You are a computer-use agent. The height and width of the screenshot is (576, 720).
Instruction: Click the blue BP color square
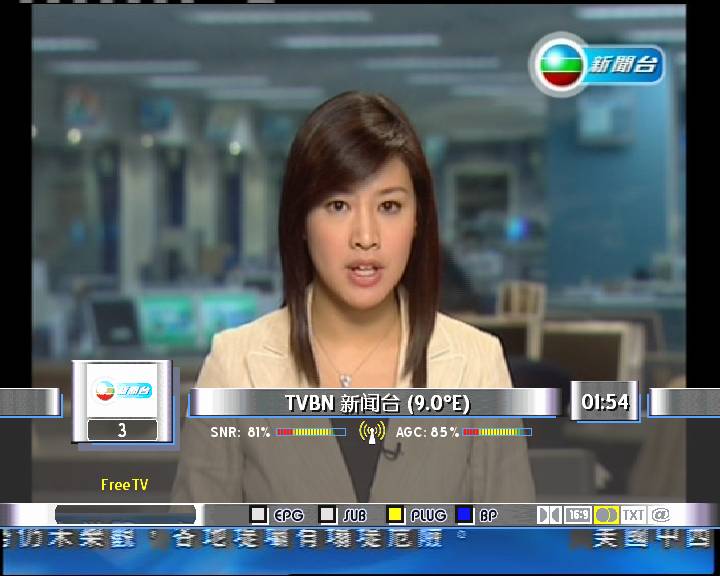(464, 515)
